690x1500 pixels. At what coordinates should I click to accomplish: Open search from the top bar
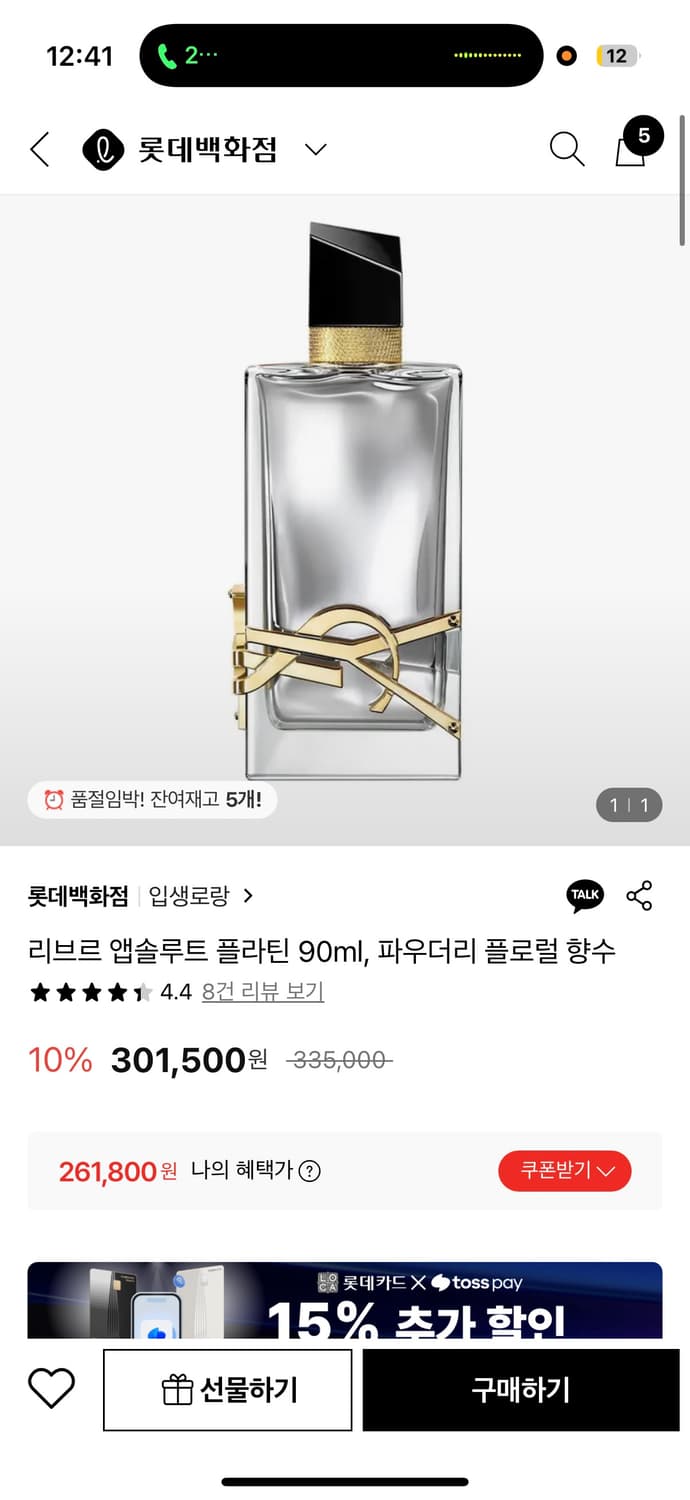(567, 148)
